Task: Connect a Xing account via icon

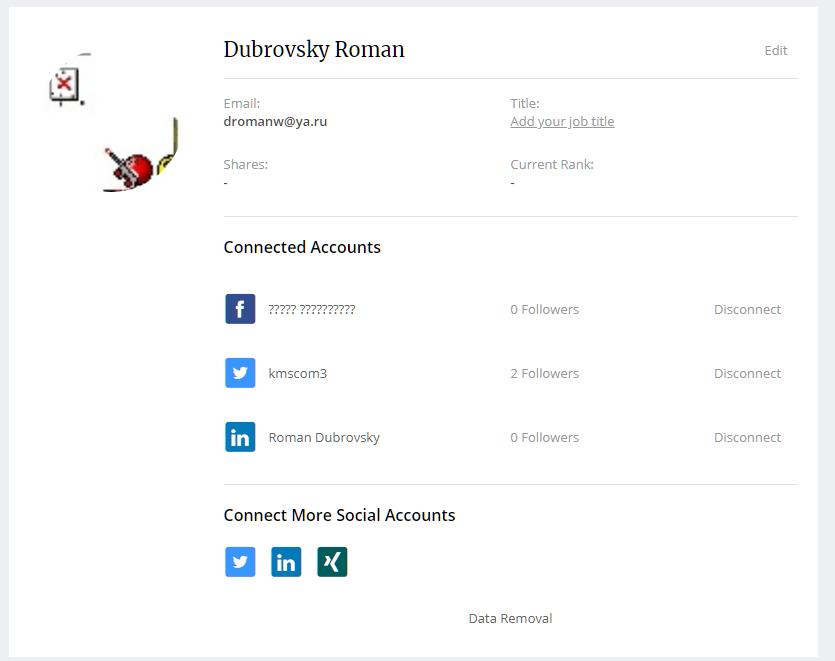Action: 332,562
